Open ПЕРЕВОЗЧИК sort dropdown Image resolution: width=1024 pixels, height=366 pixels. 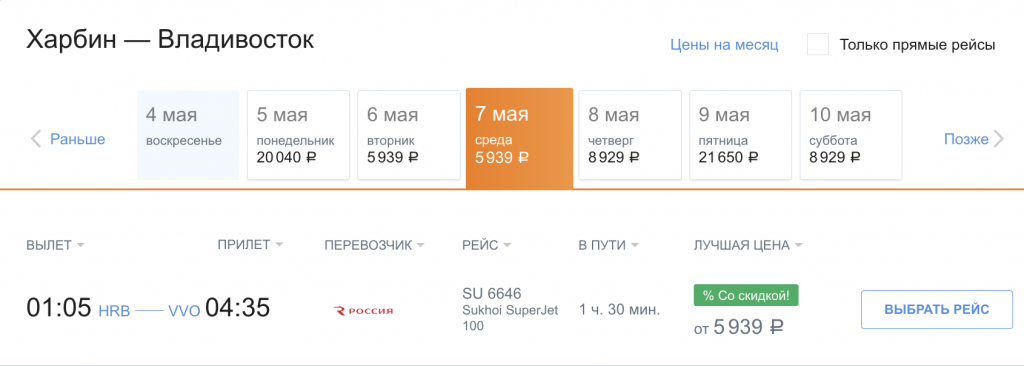point(374,245)
